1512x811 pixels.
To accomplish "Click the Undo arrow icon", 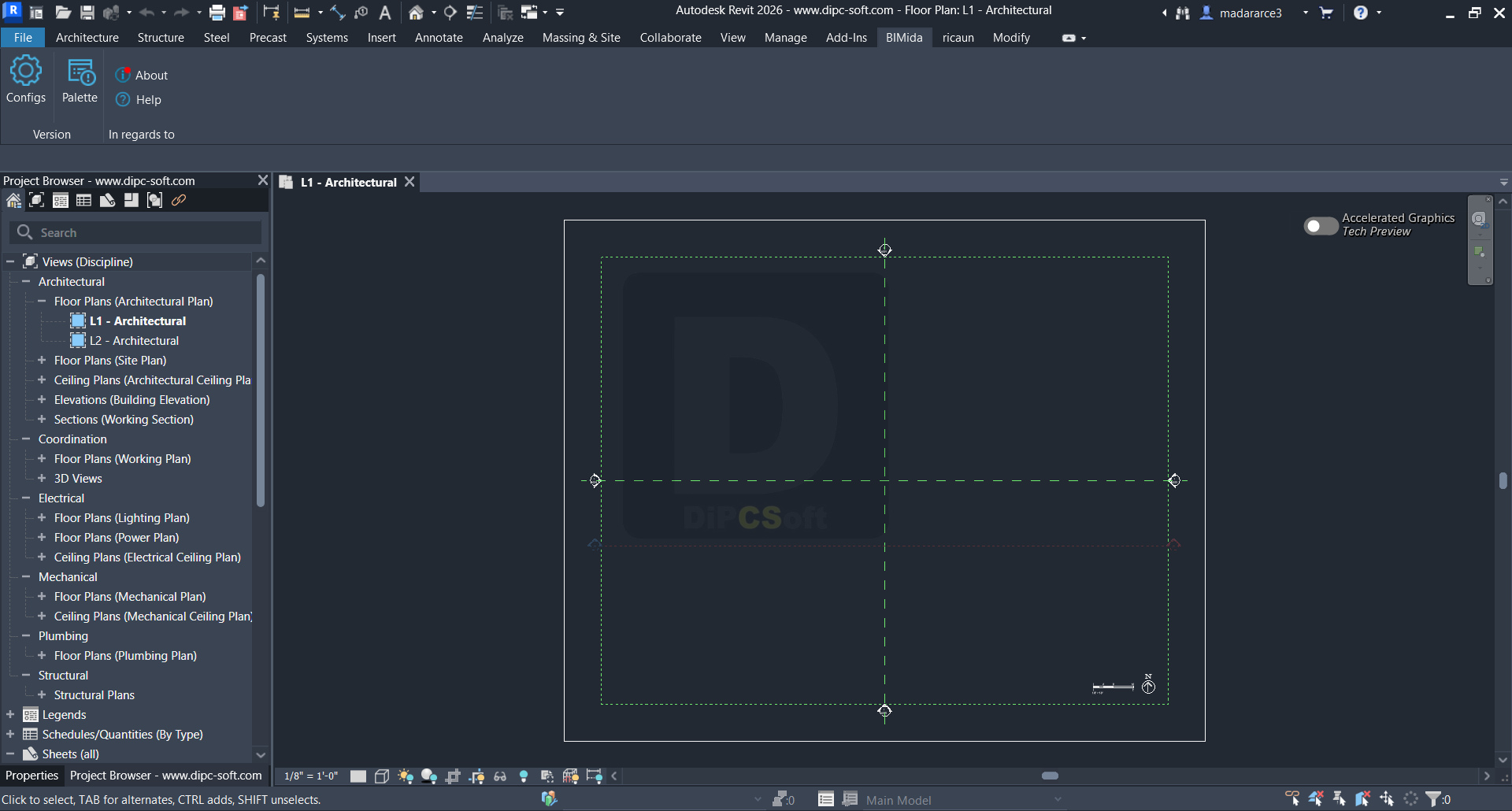I will (146, 13).
